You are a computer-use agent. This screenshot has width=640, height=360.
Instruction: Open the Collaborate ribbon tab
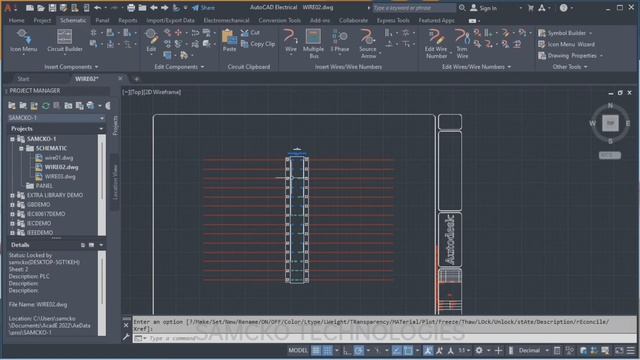pyautogui.click(x=353, y=20)
